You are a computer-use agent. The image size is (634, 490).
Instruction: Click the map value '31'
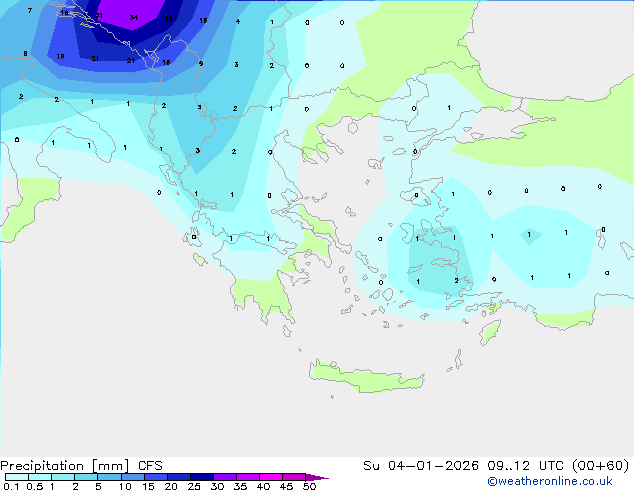[99, 16]
